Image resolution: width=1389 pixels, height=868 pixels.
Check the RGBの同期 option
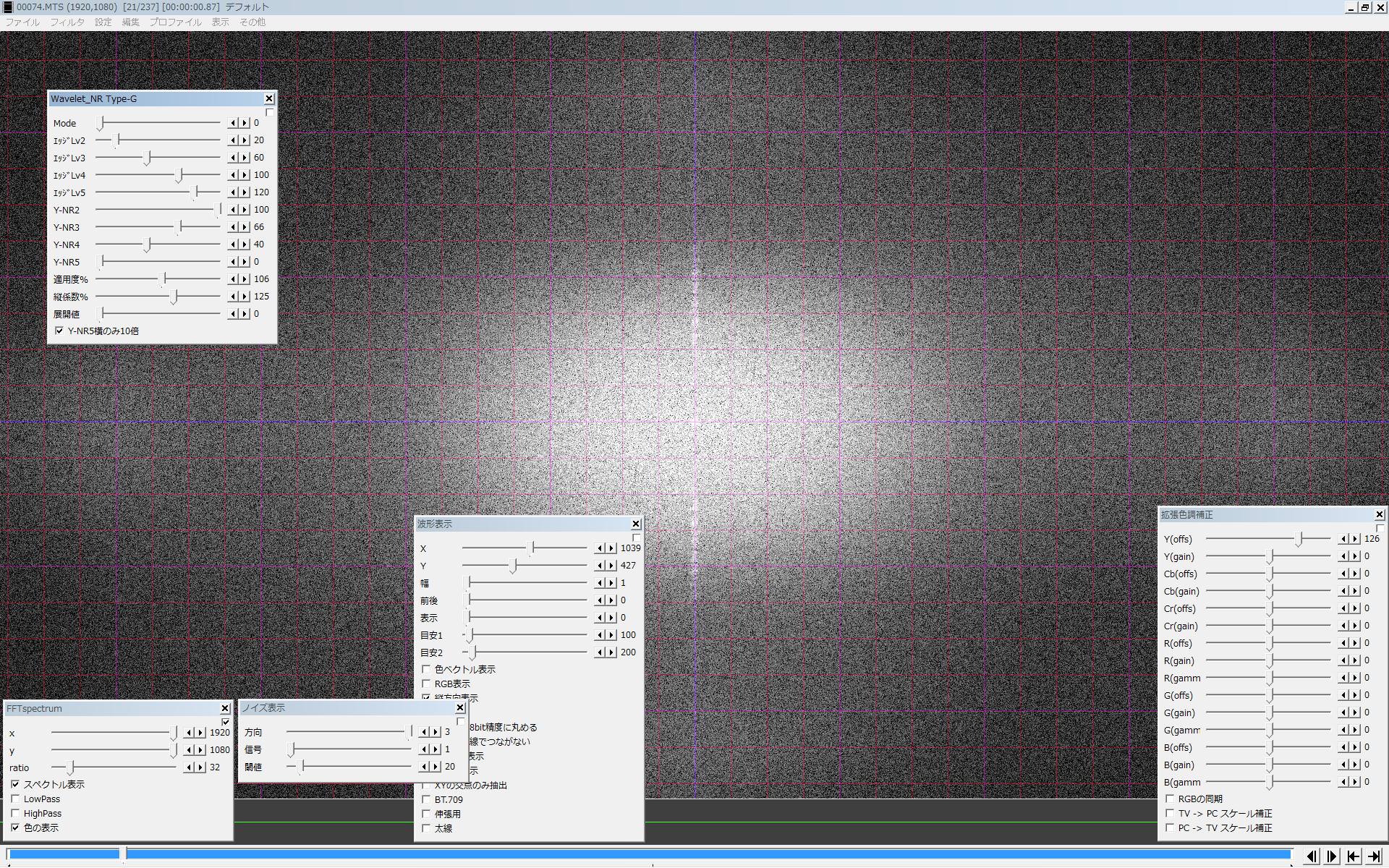[1170, 799]
